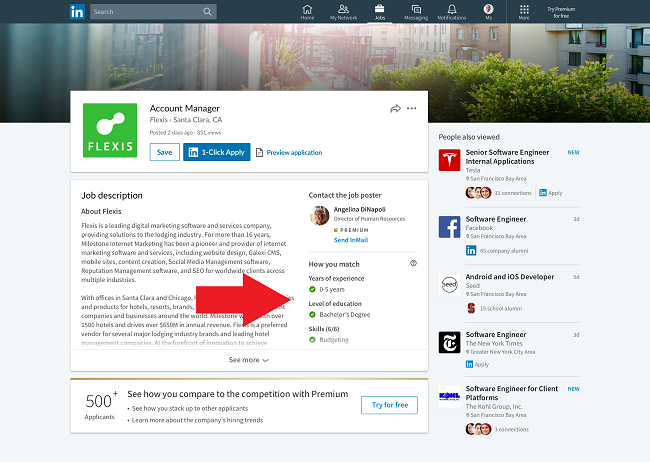Open My Network from the navigation bar
Viewport: 650px width, 462px height.
click(343, 12)
